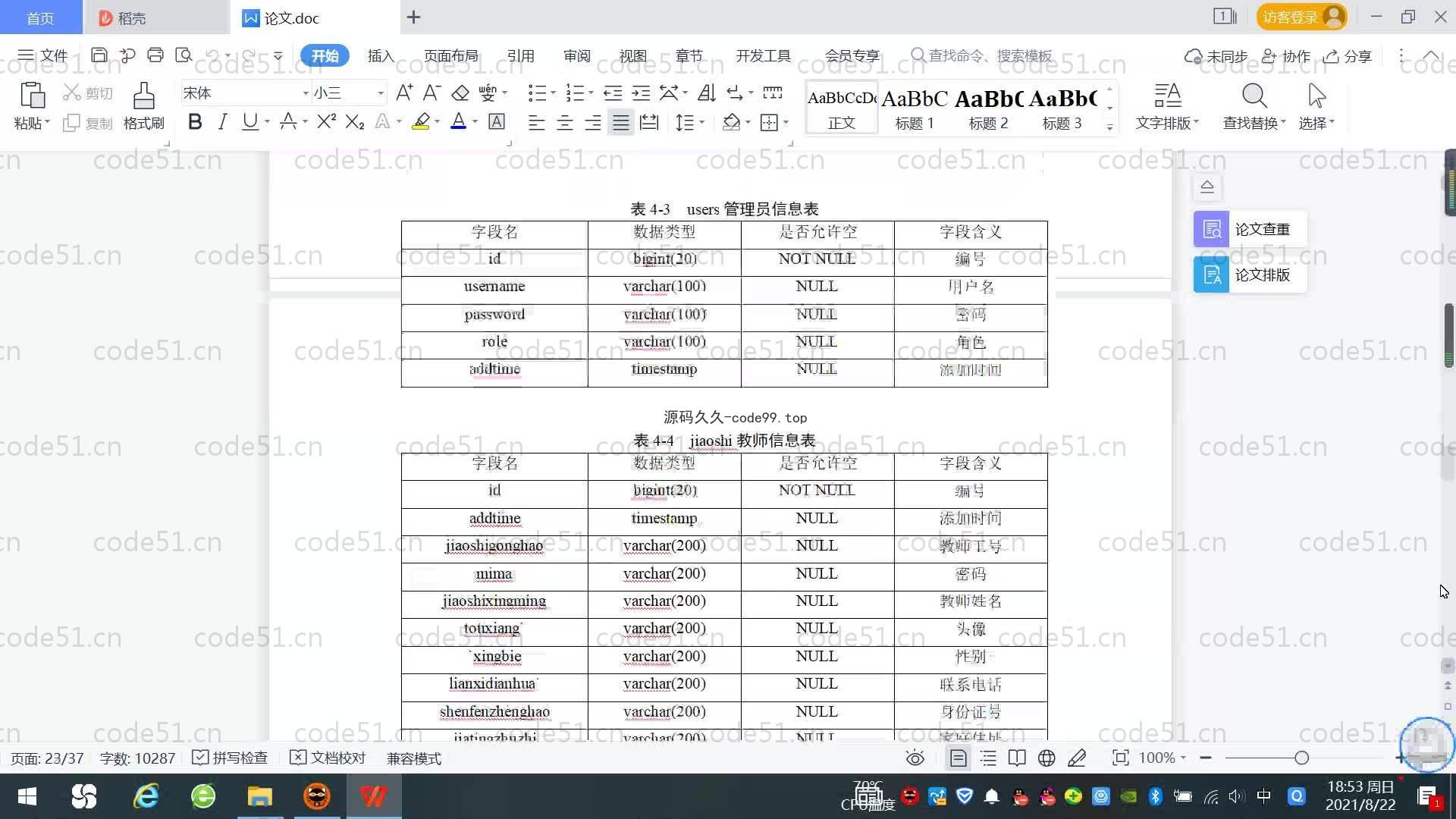Open Find and Replace magnifier

tap(1254, 96)
